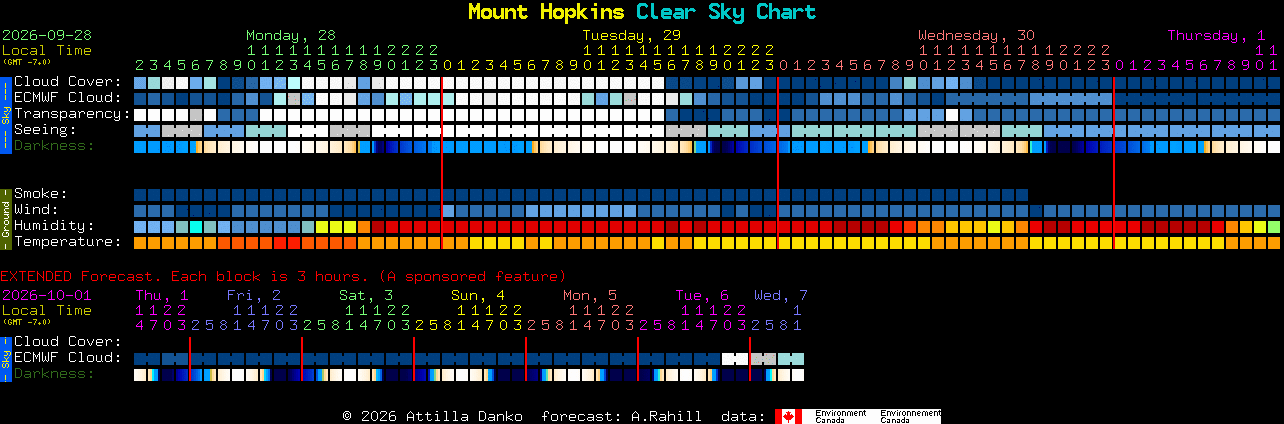1284x424 pixels.
Task: Click the last light-green Humidity block
Action: tap(1274, 226)
